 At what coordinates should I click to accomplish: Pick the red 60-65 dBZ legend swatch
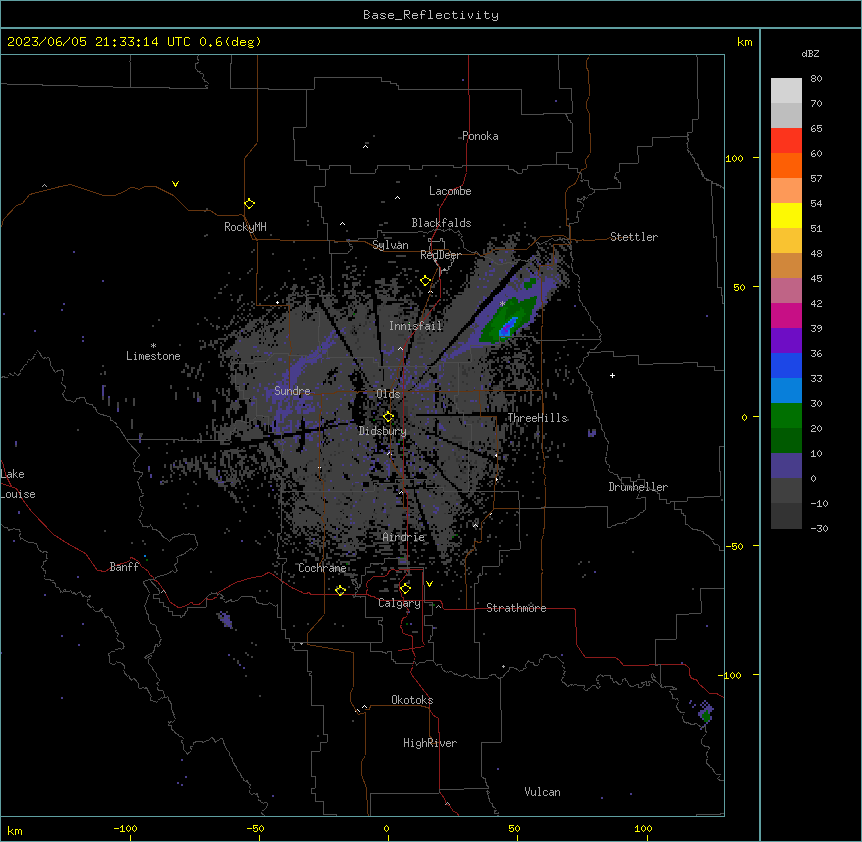coord(786,140)
